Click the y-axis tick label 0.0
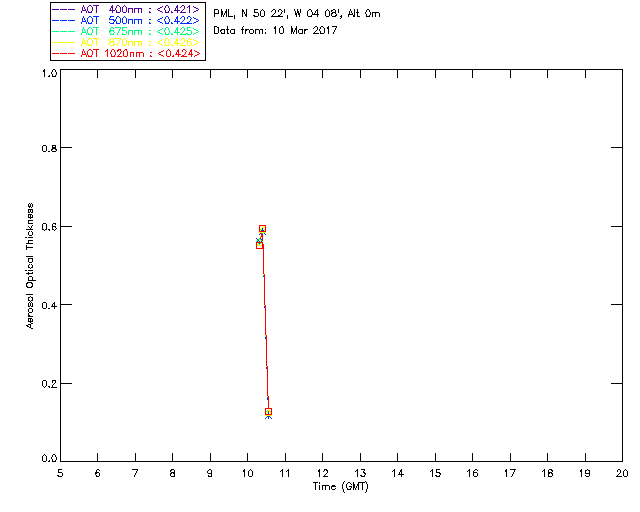Screen dimensions: 640x512 click(x=49, y=459)
